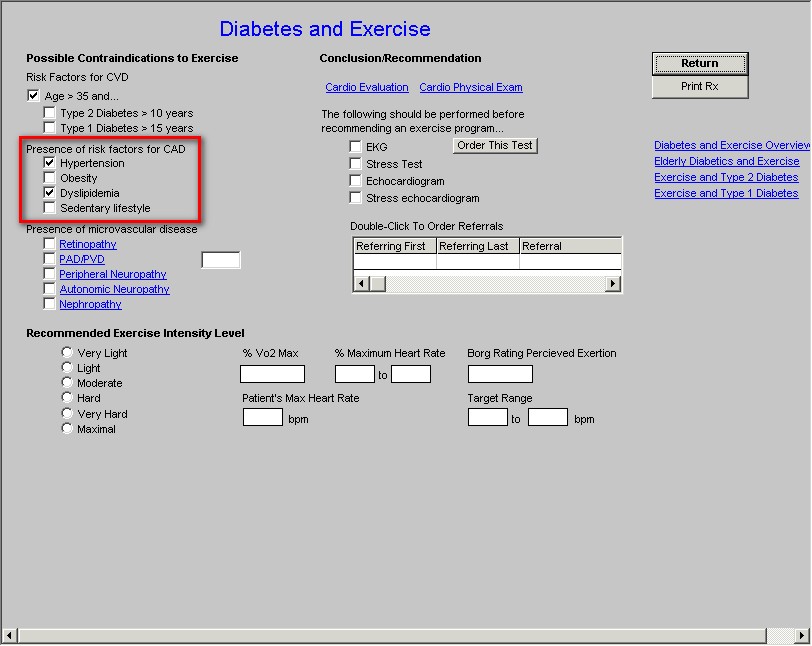This screenshot has width=812, height=646.
Task: Open Elderly Diabetics and Exercise link
Action: click(727, 162)
